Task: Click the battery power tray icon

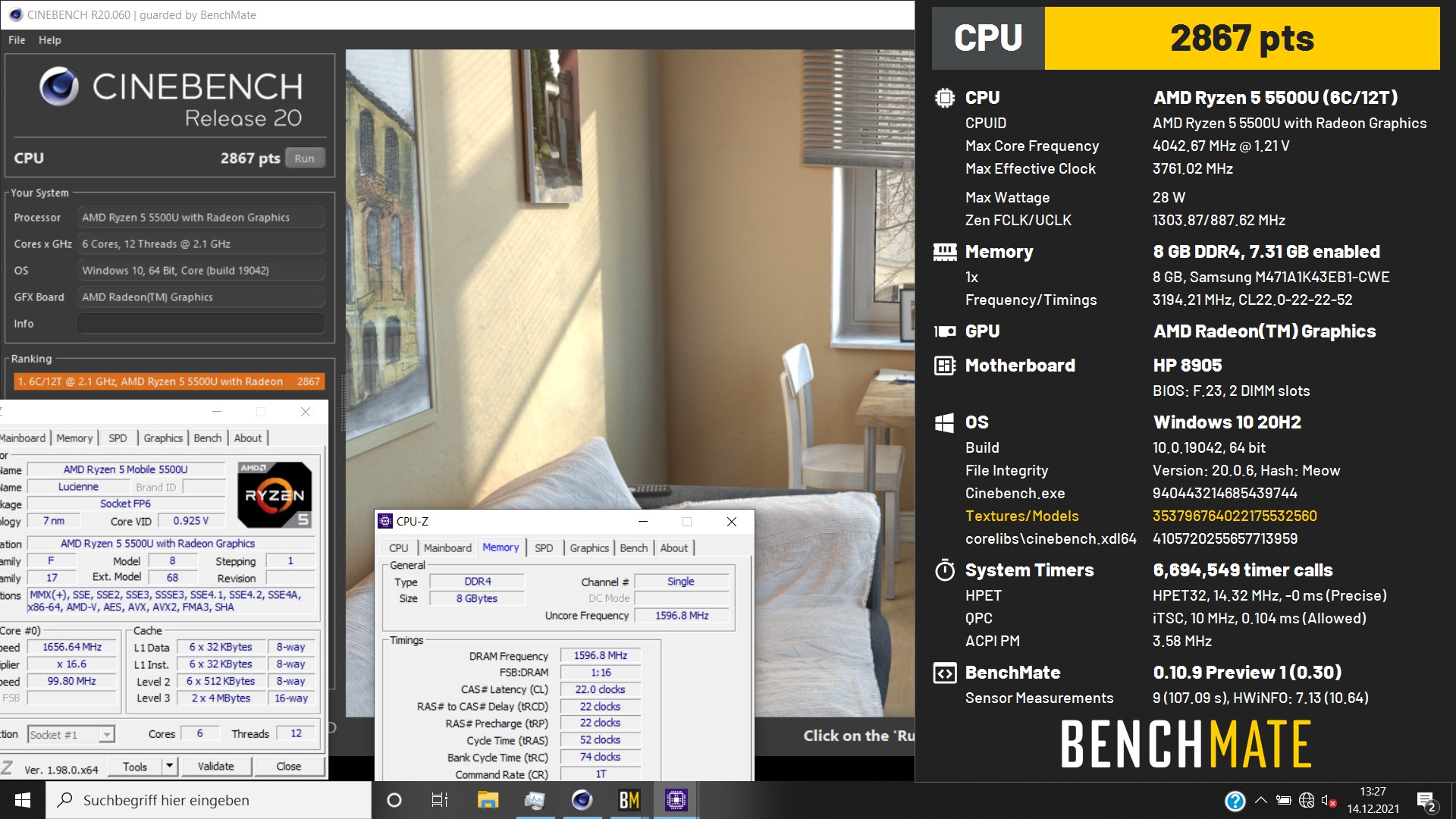Action: click(1283, 800)
